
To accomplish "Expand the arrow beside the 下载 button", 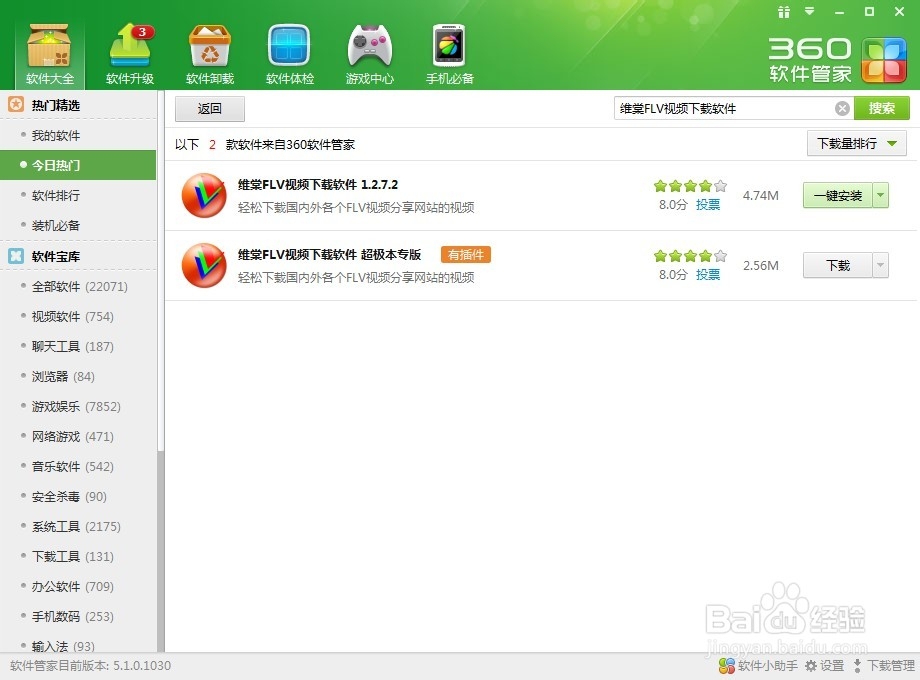I will point(881,265).
